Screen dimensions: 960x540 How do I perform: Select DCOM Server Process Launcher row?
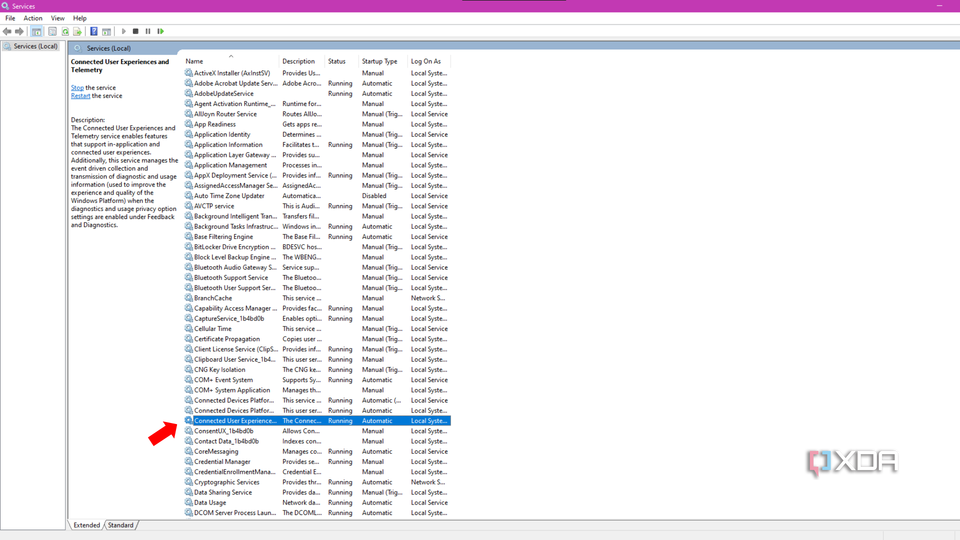[x=317, y=513]
